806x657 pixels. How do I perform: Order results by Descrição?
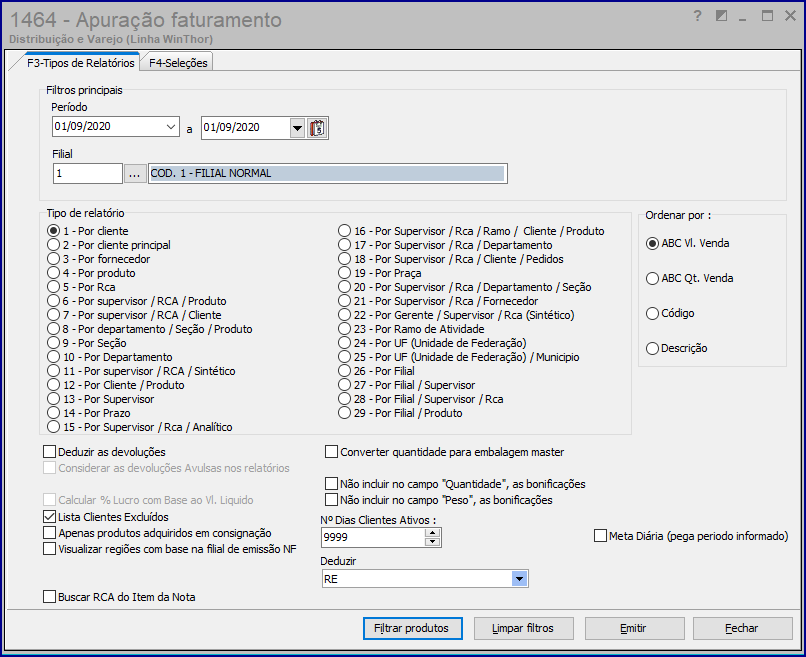[x=676, y=348]
